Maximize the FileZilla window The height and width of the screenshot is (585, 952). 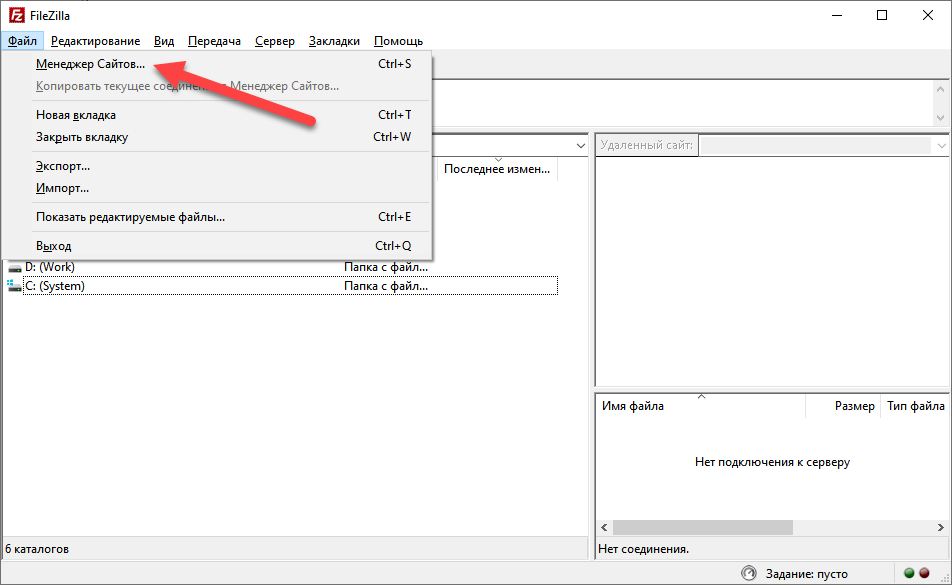(x=882, y=15)
